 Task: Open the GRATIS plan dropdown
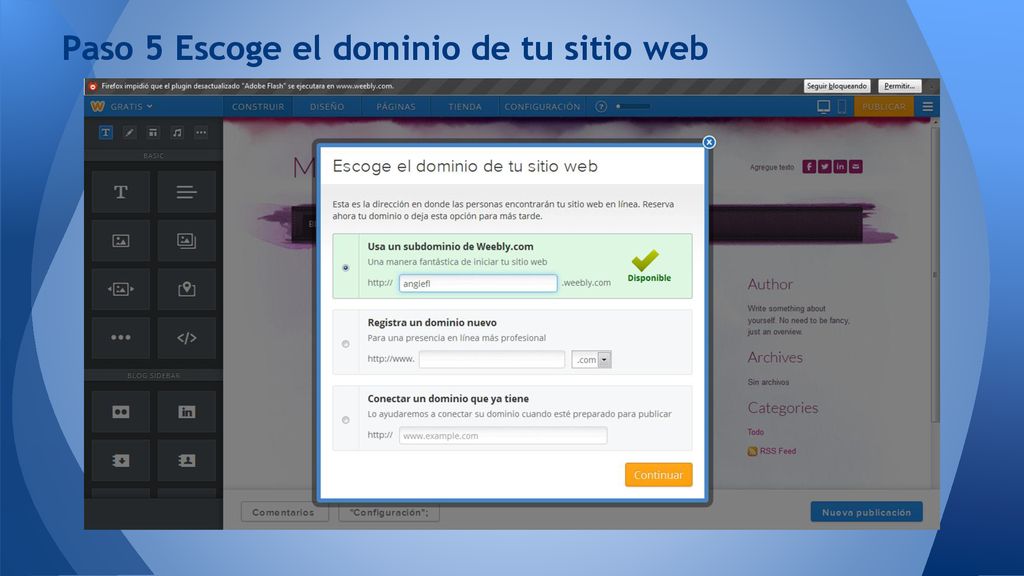click(131, 106)
